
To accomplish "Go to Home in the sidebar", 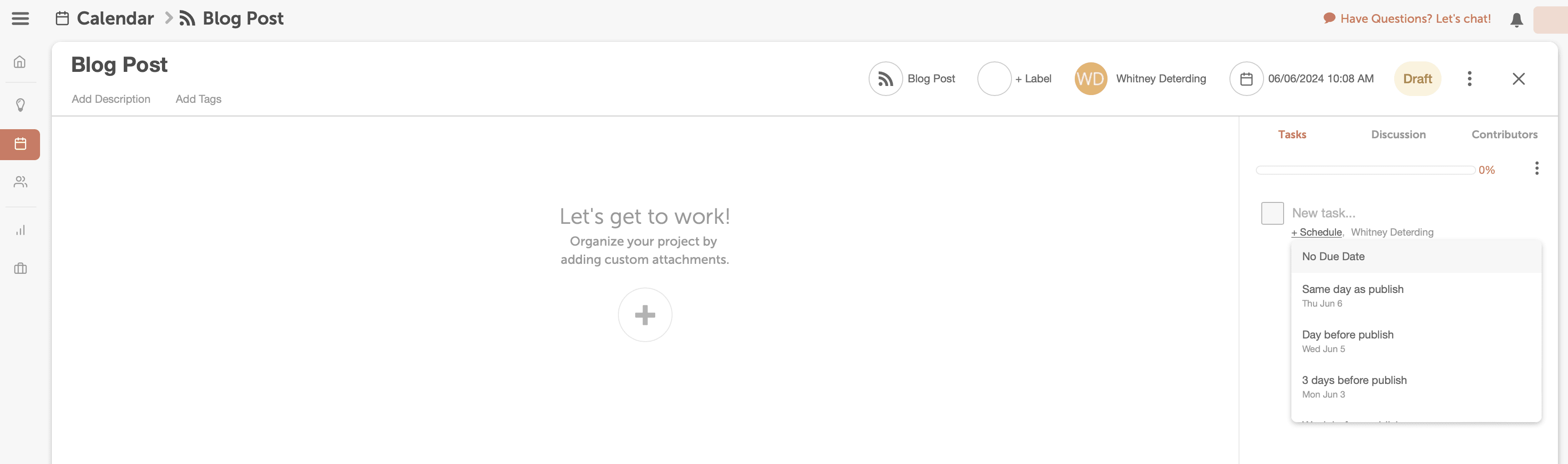I will pos(20,62).
